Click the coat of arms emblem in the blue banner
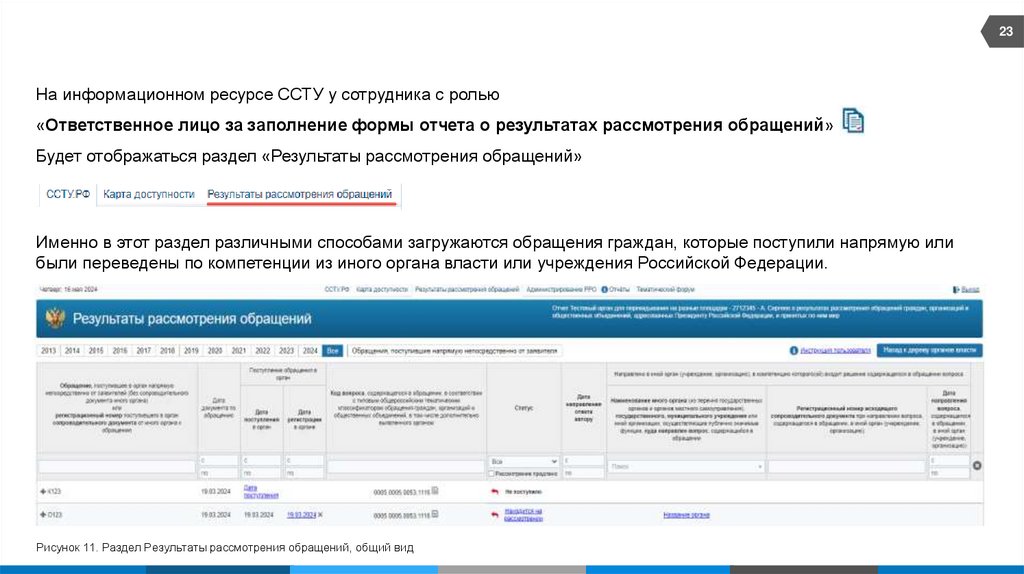Image resolution: width=1024 pixels, height=574 pixels. [x=55, y=319]
